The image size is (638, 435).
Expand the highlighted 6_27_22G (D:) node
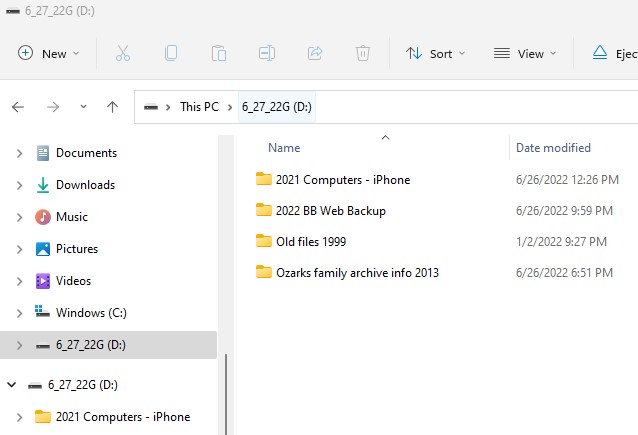coord(19,345)
